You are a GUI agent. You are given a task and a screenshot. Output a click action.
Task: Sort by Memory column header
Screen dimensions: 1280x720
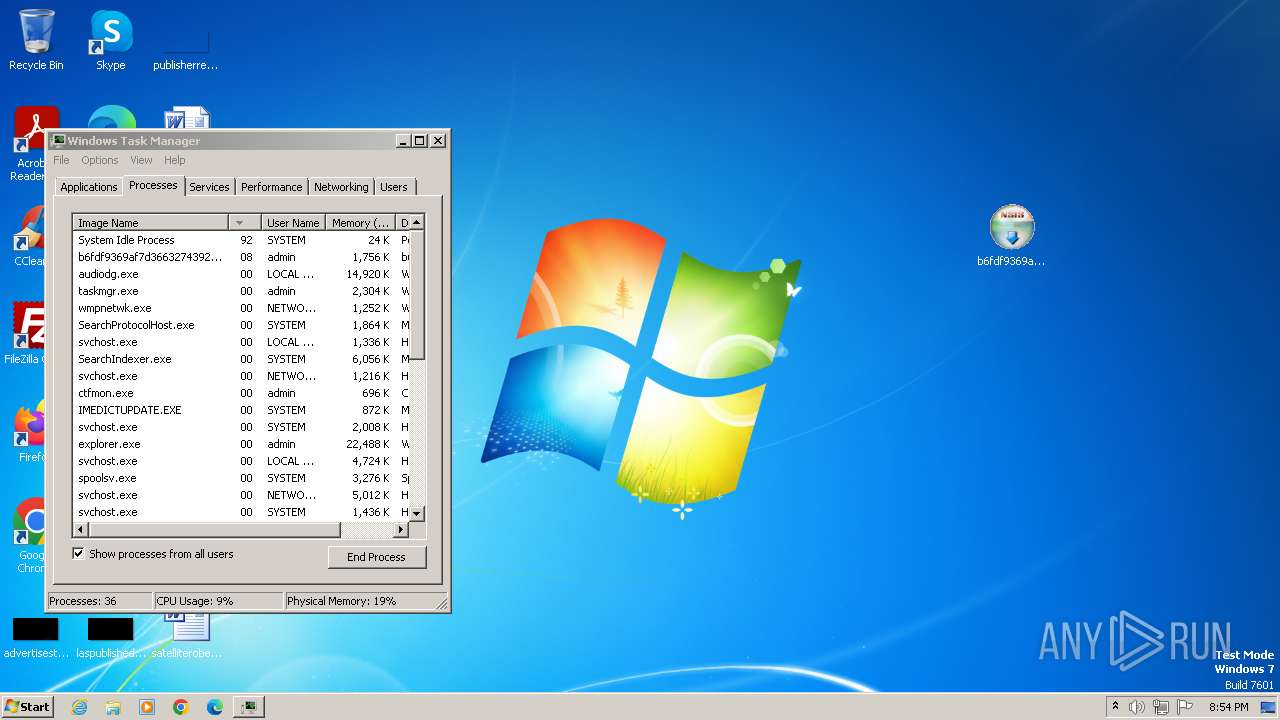click(x=360, y=222)
